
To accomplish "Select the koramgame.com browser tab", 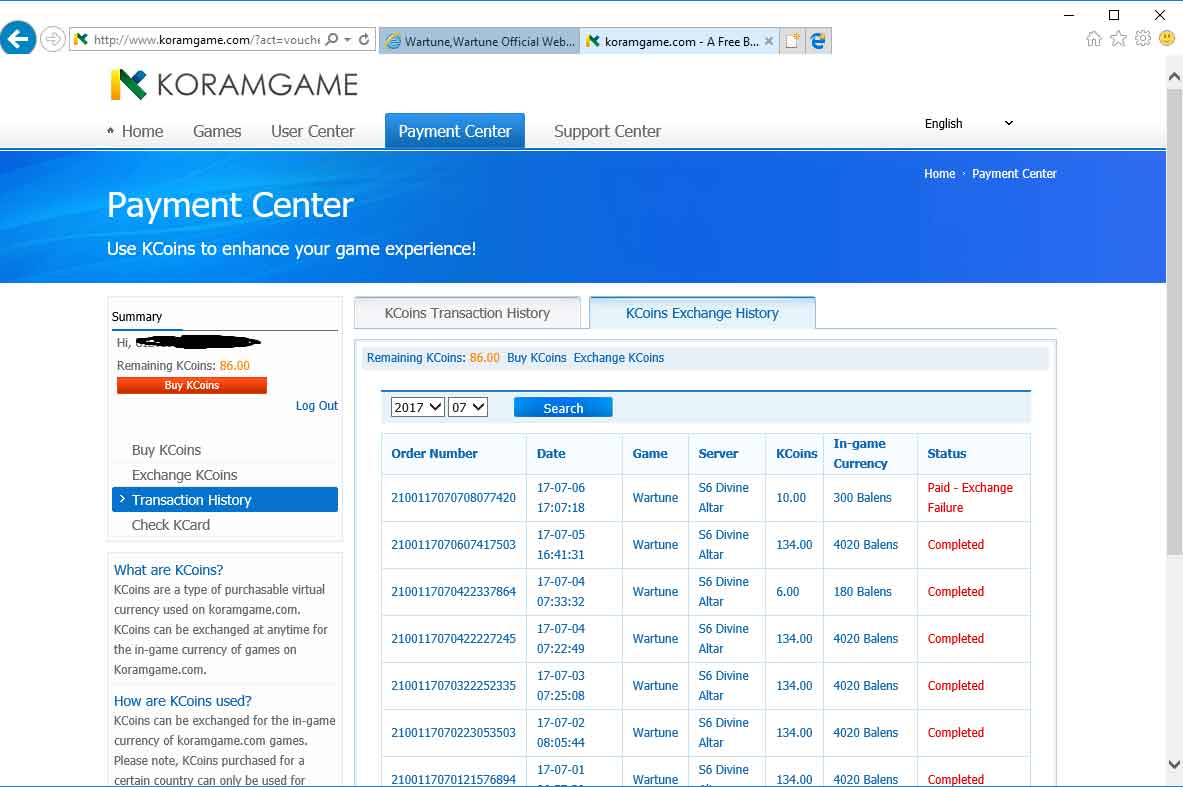I will pyautogui.click(x=680, y=42).
